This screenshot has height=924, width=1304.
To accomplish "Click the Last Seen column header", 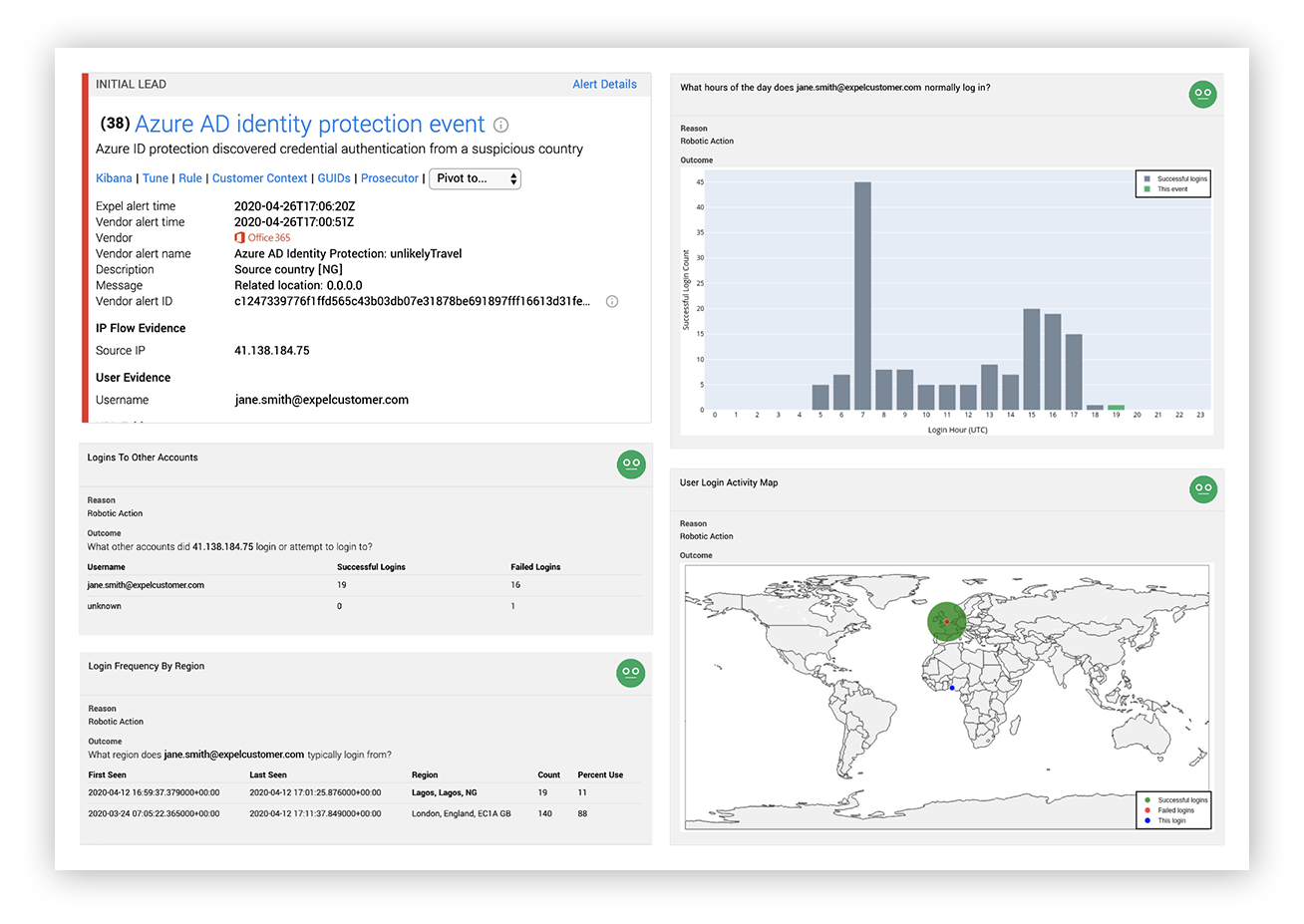I will pos(268,774).
